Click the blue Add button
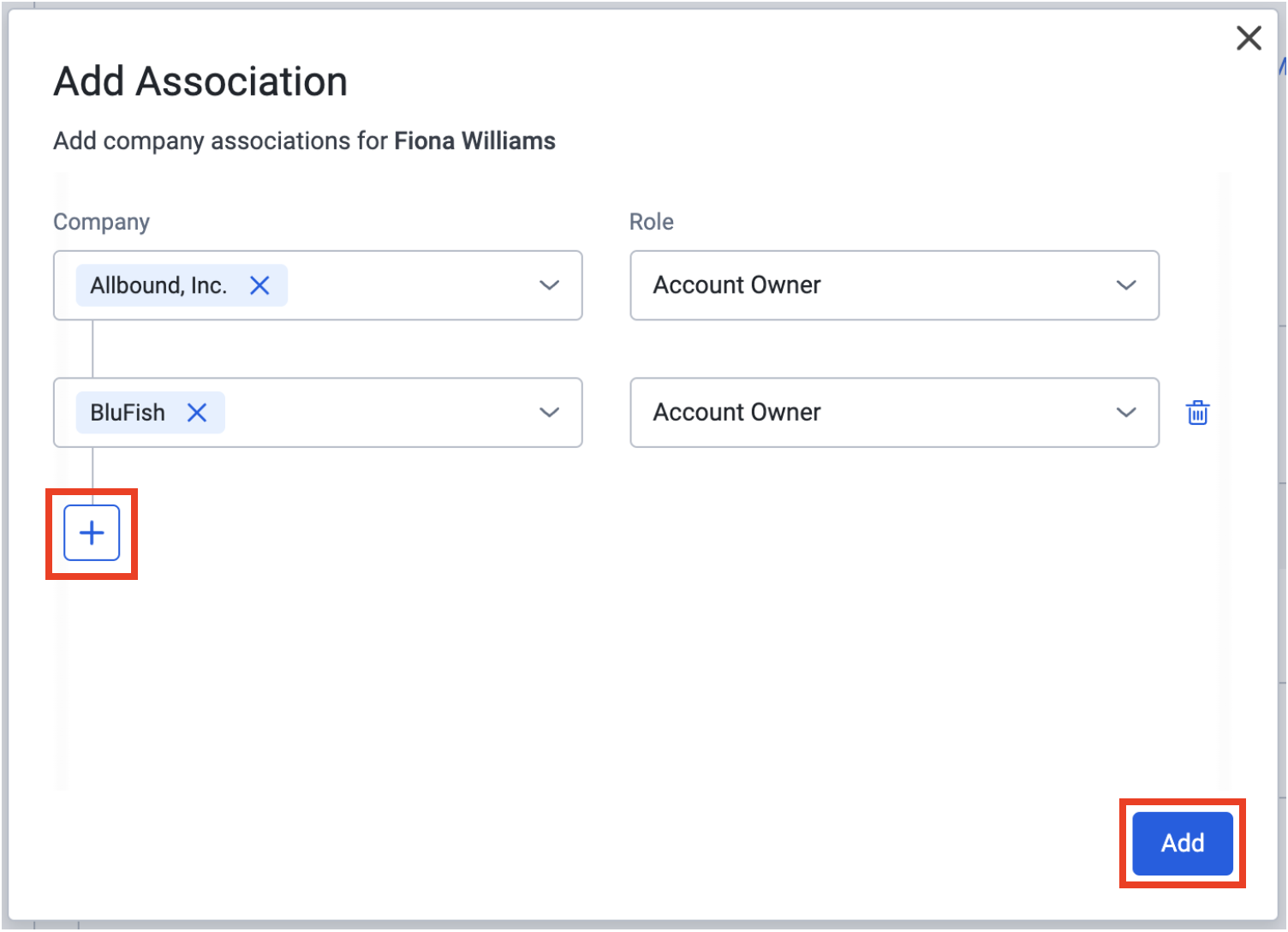1288x932 pixels. [1182, 843]
